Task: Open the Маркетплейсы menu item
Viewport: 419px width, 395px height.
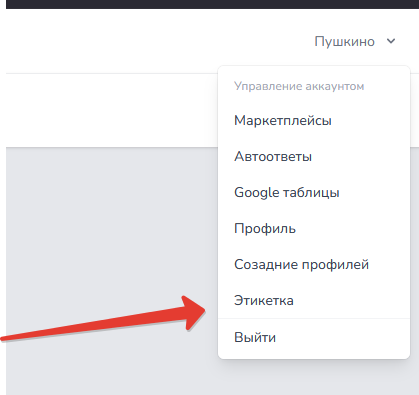Action: pos(314,121)
